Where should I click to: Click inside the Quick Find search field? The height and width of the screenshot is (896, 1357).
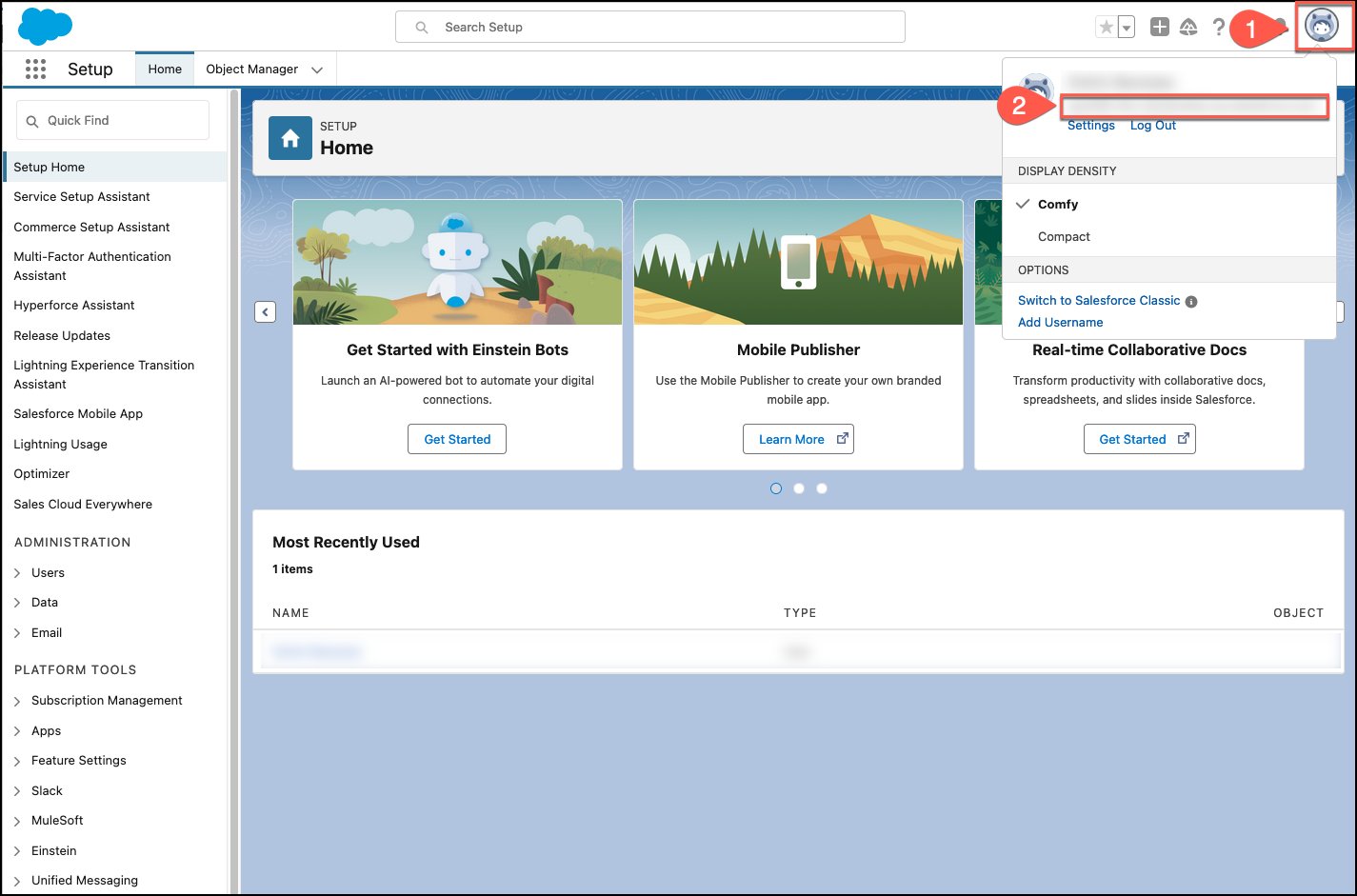(x=112, y=120)
